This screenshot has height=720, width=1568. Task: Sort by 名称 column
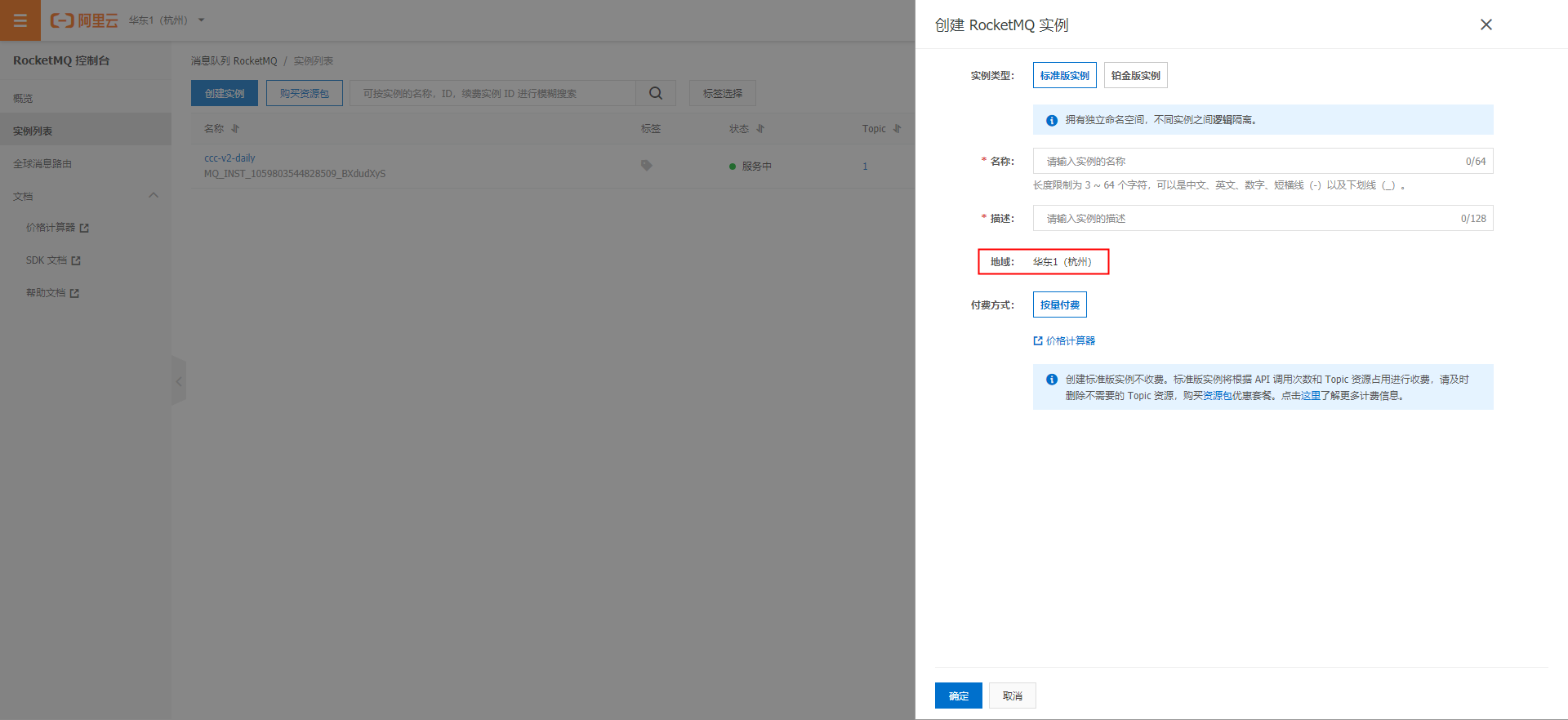pyautogui.click(x=235, y=129)
